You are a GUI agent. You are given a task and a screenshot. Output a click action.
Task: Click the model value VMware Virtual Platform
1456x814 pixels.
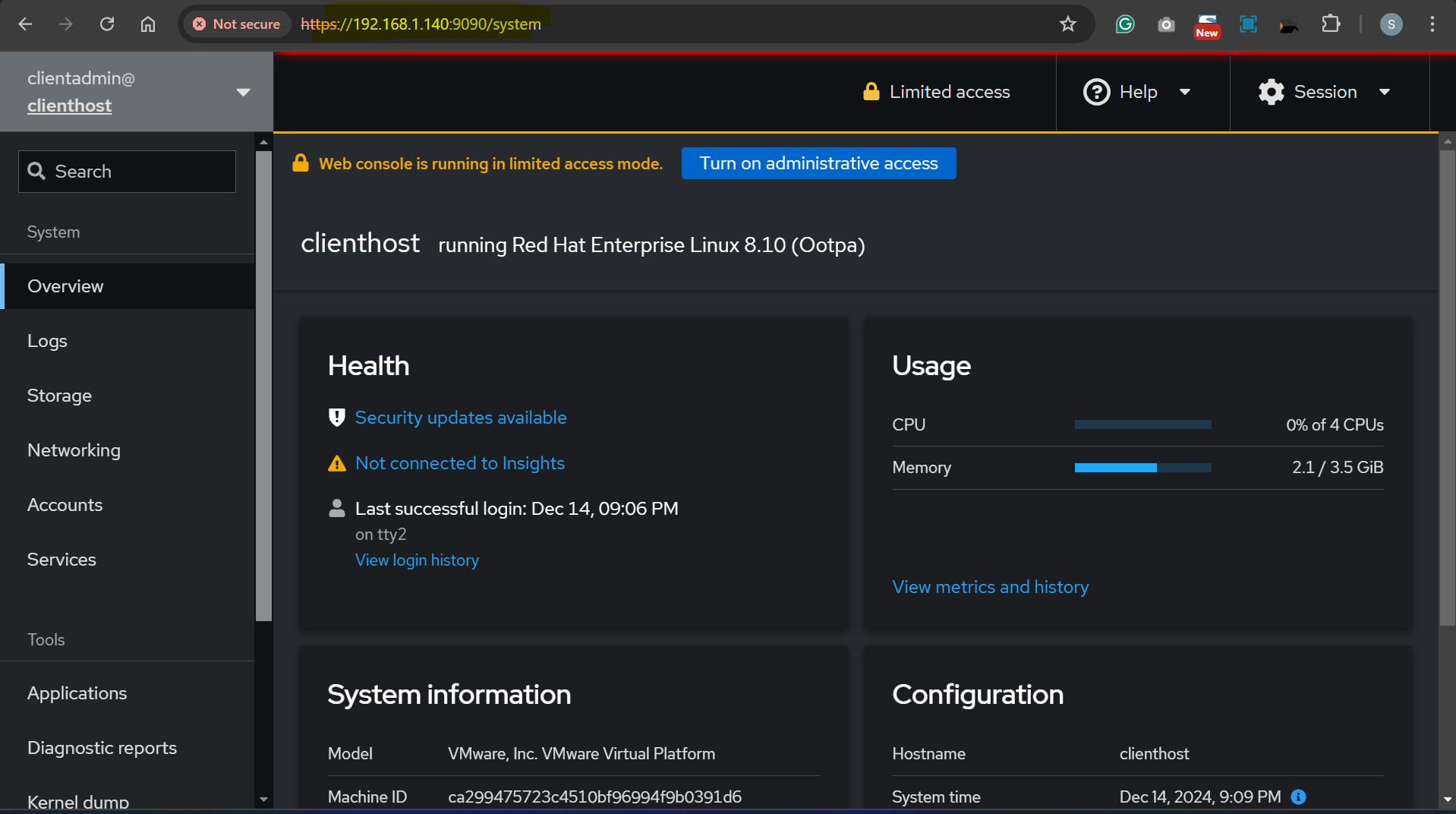(x=581, y=753)
